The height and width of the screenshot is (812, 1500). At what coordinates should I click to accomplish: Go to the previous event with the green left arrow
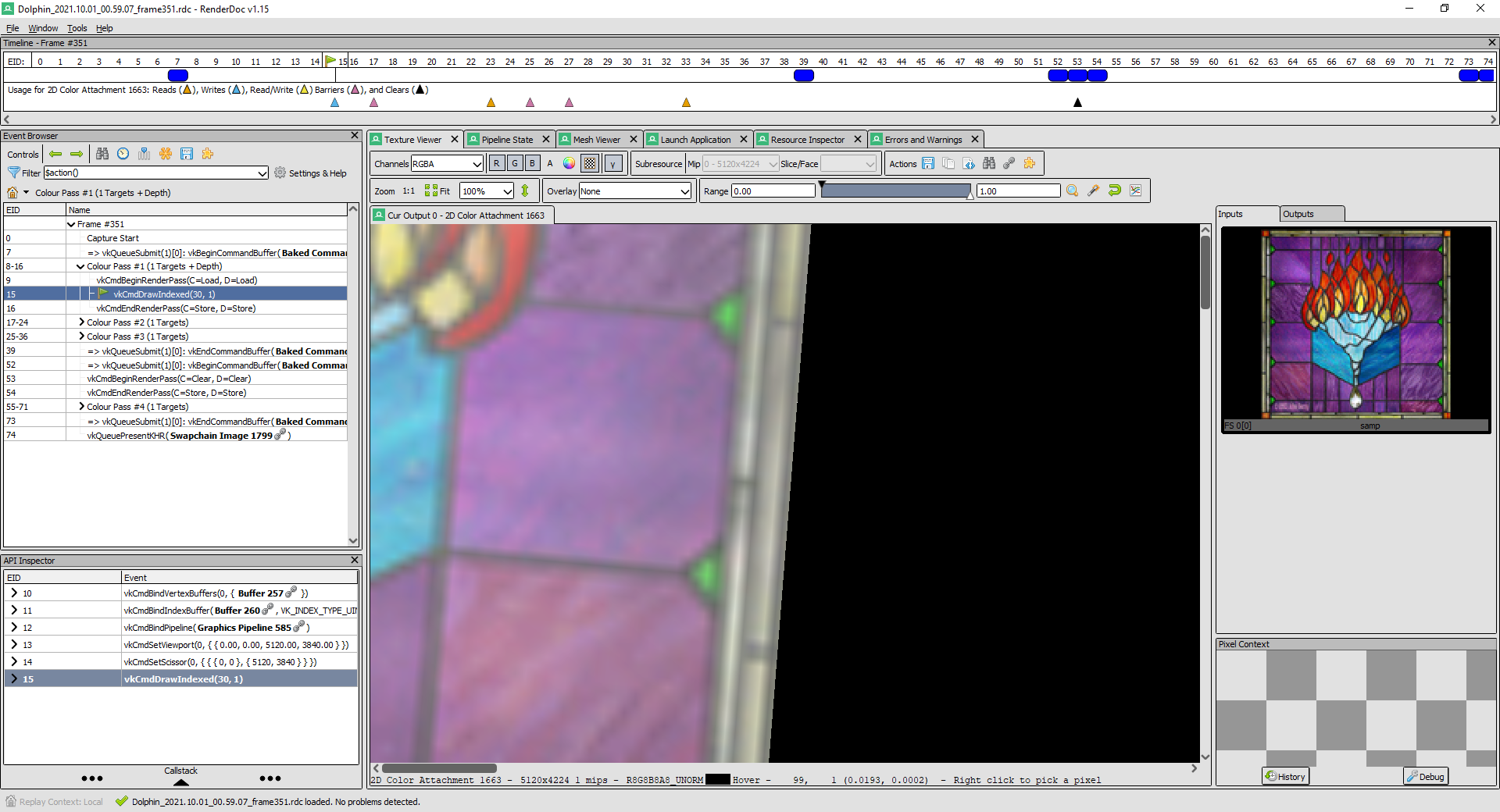55,154
